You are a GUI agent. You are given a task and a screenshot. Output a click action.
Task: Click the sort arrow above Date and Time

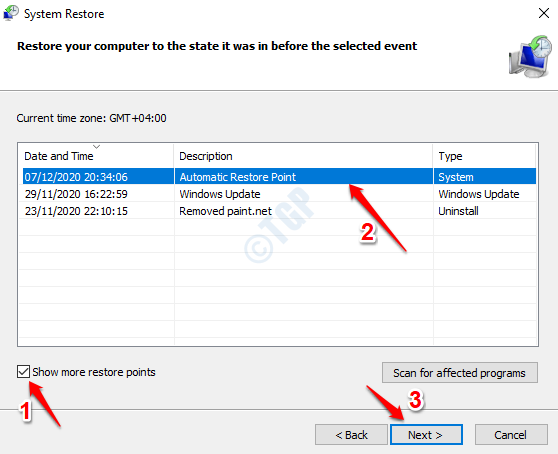[96, 147]
